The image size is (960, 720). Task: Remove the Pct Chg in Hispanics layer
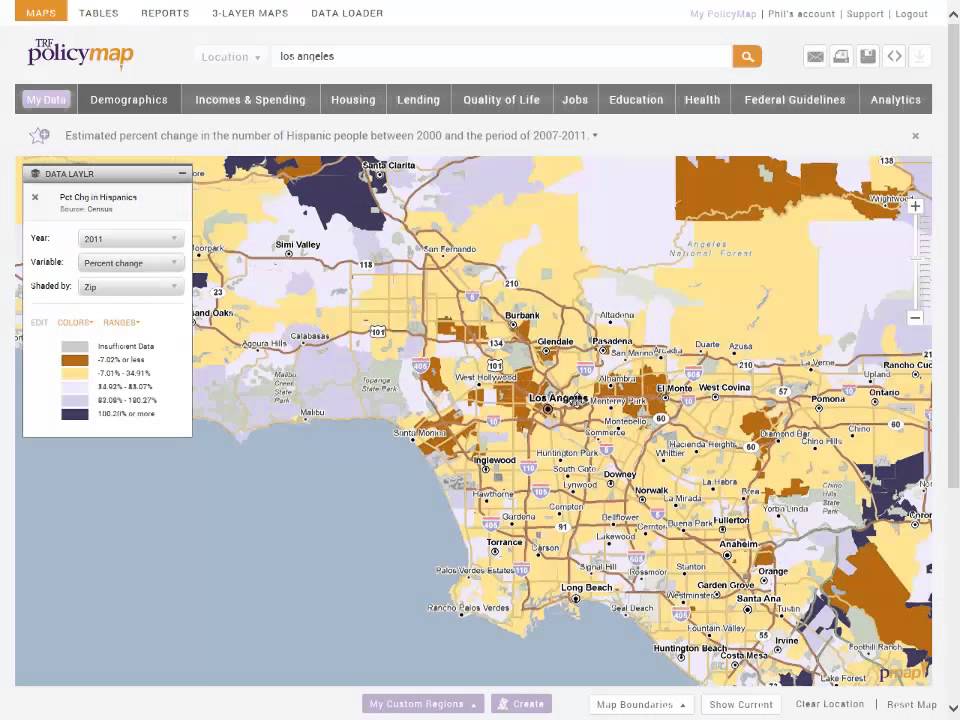pos(35,197)
